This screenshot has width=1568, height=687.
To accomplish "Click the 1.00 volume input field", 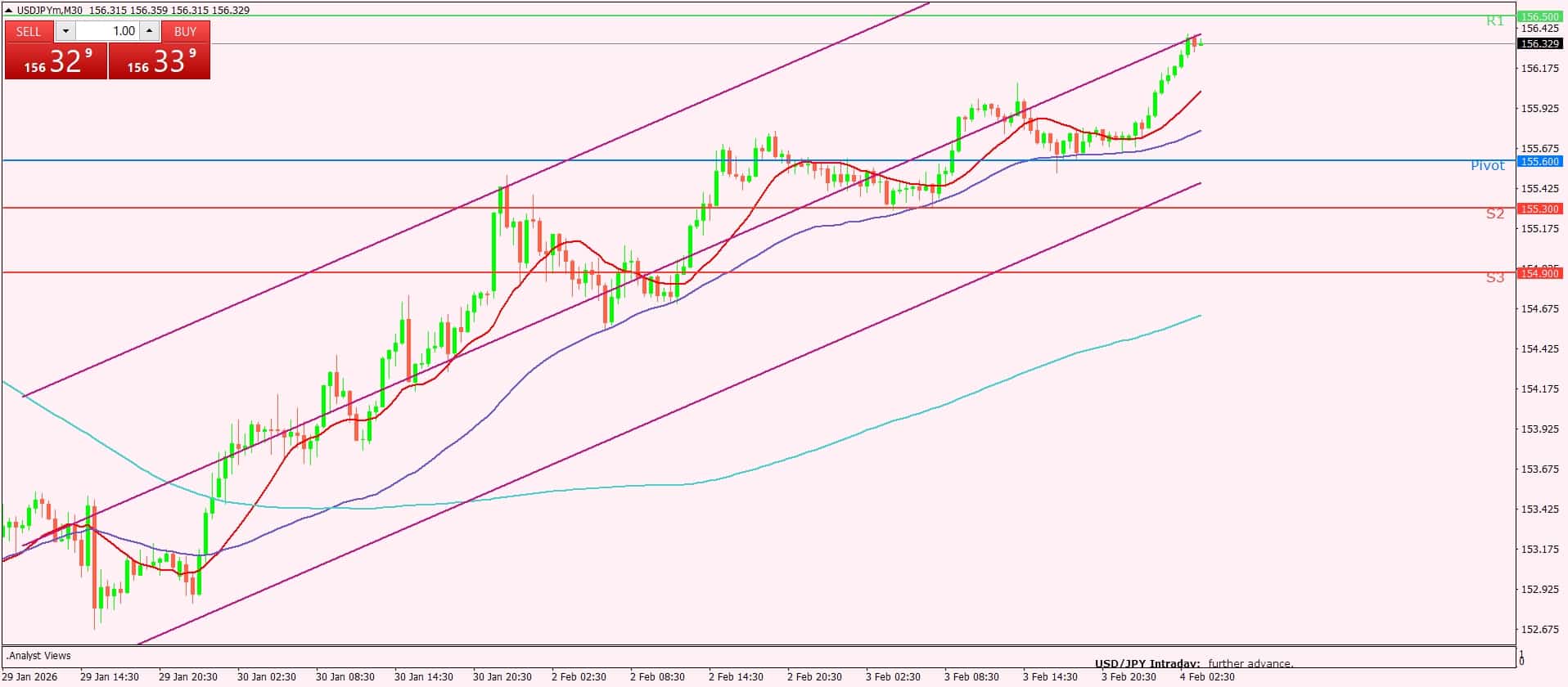I will click(107, 31).
